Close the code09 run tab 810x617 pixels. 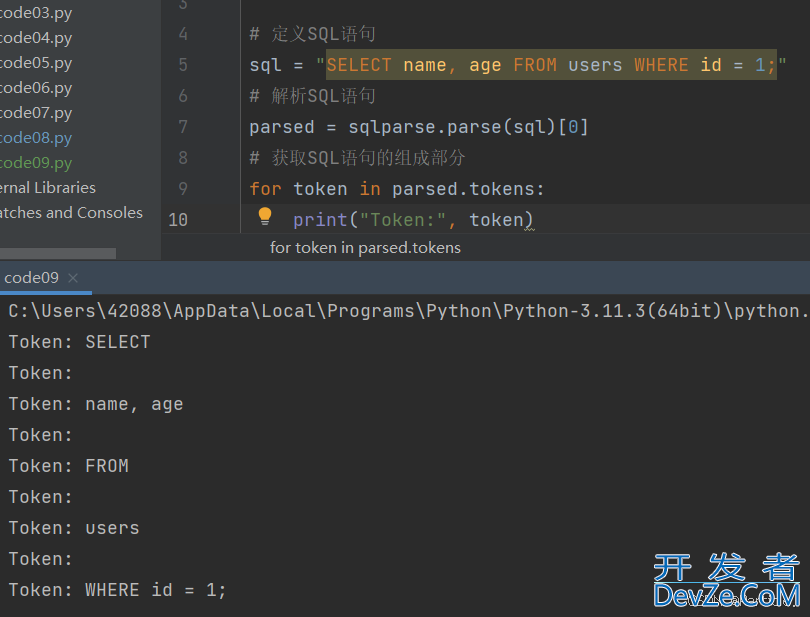(73, 278)
